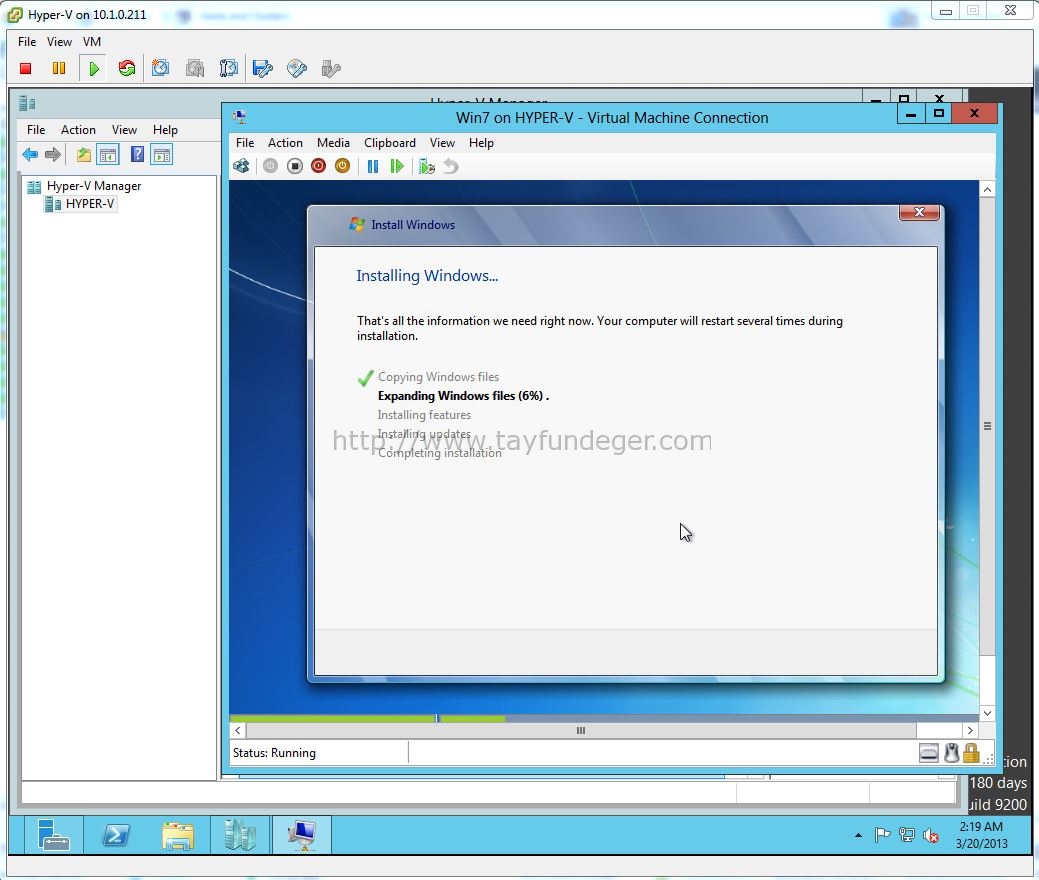Close the Install Windows dialog
The image size is (1039, 880).
point(919,212)
